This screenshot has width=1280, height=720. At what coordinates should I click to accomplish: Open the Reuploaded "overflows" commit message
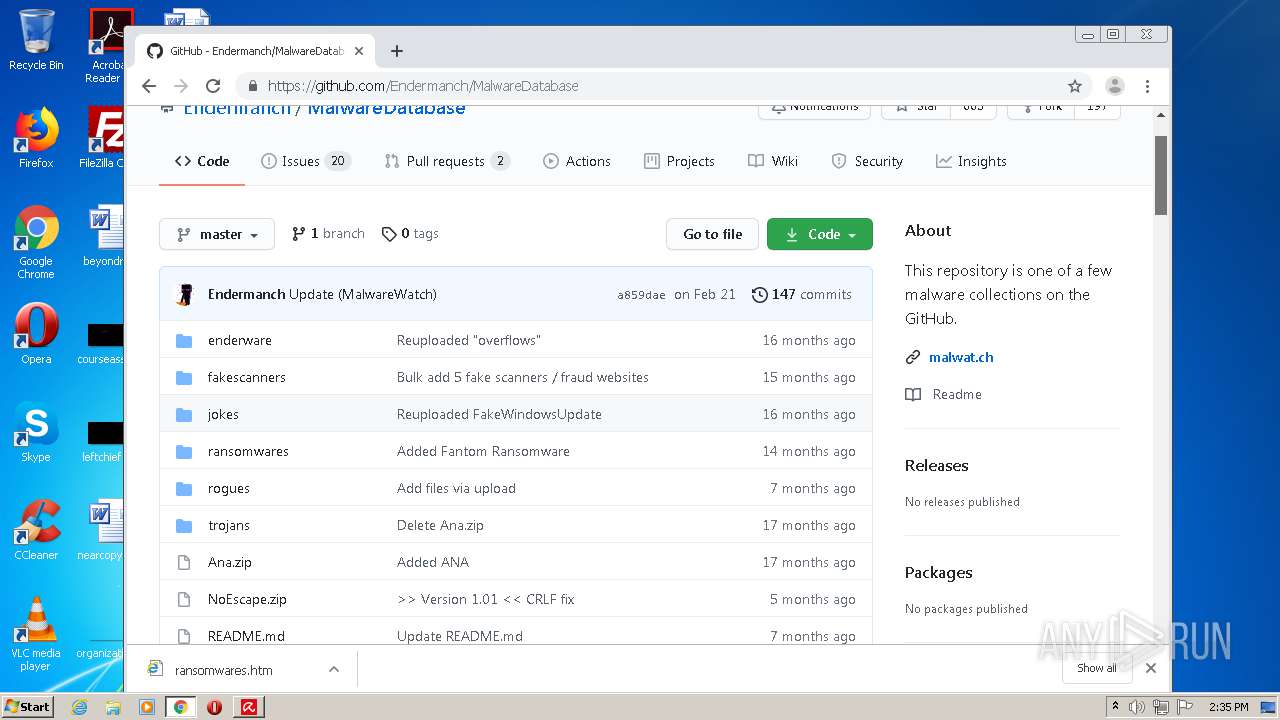(468, 340)
